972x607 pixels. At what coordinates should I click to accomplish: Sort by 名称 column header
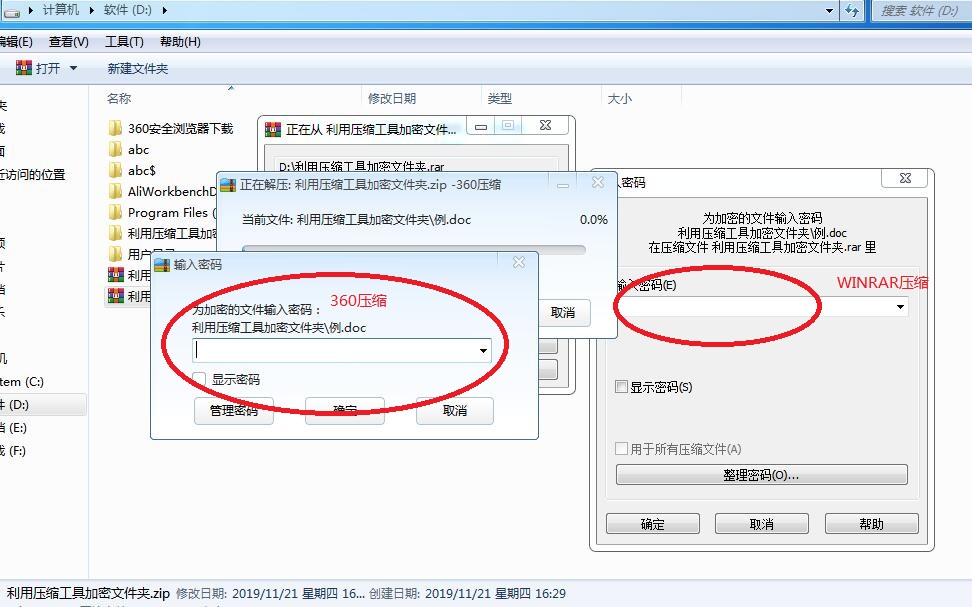click(x=119, y=99)
